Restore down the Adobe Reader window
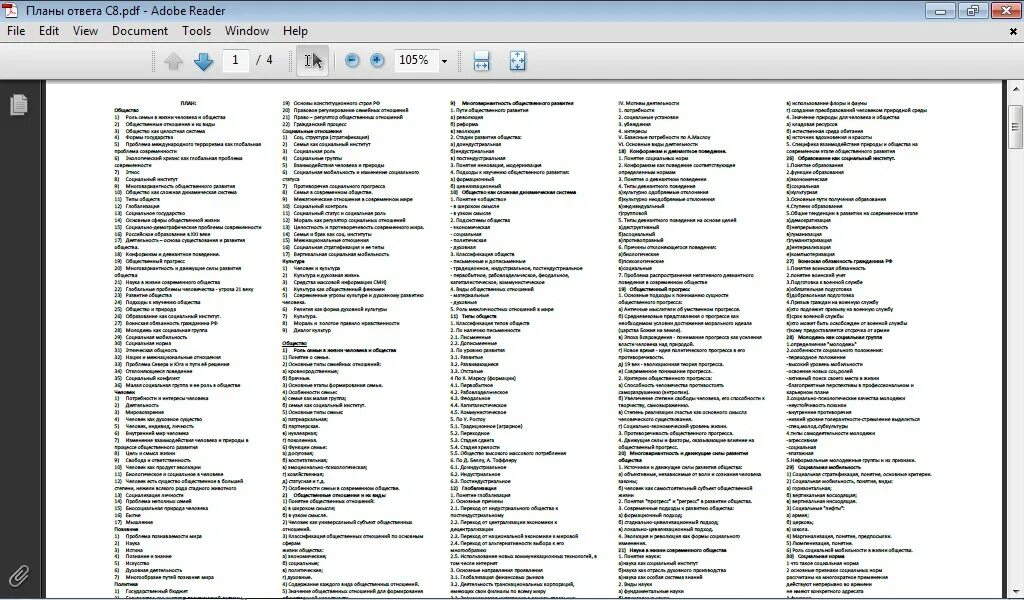 click(972, 11)
